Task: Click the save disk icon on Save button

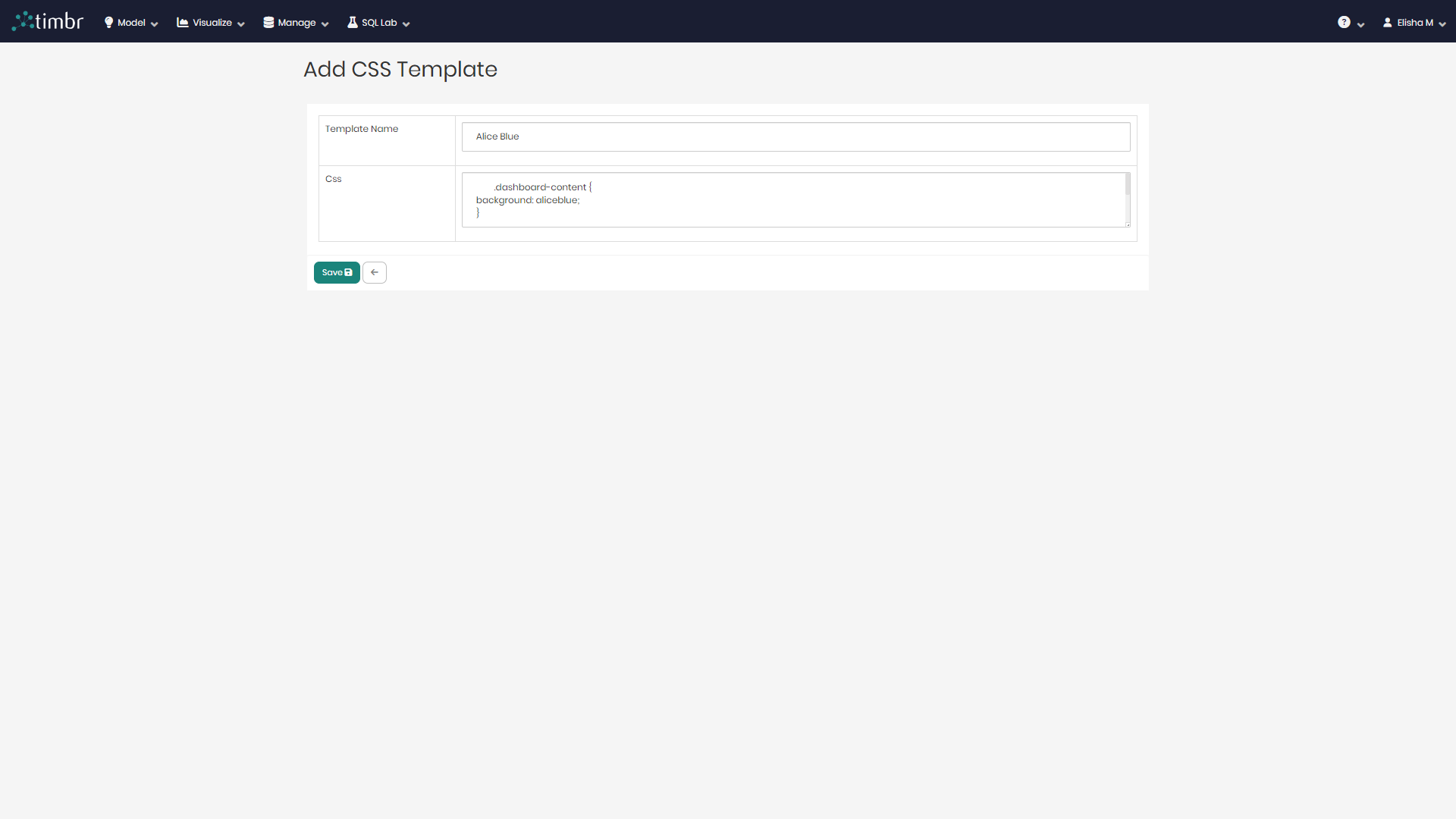Action: (349, 272)
